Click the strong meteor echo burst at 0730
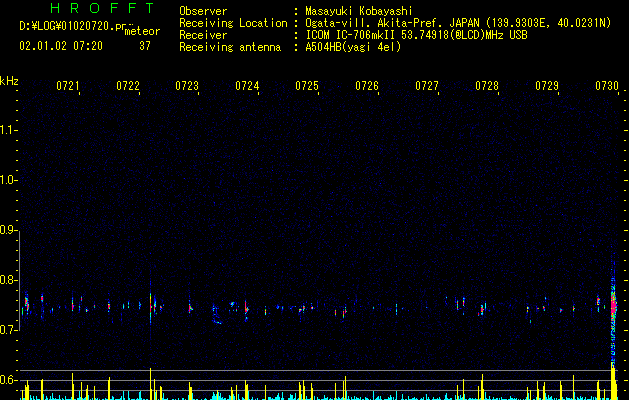 click(613, 306)
